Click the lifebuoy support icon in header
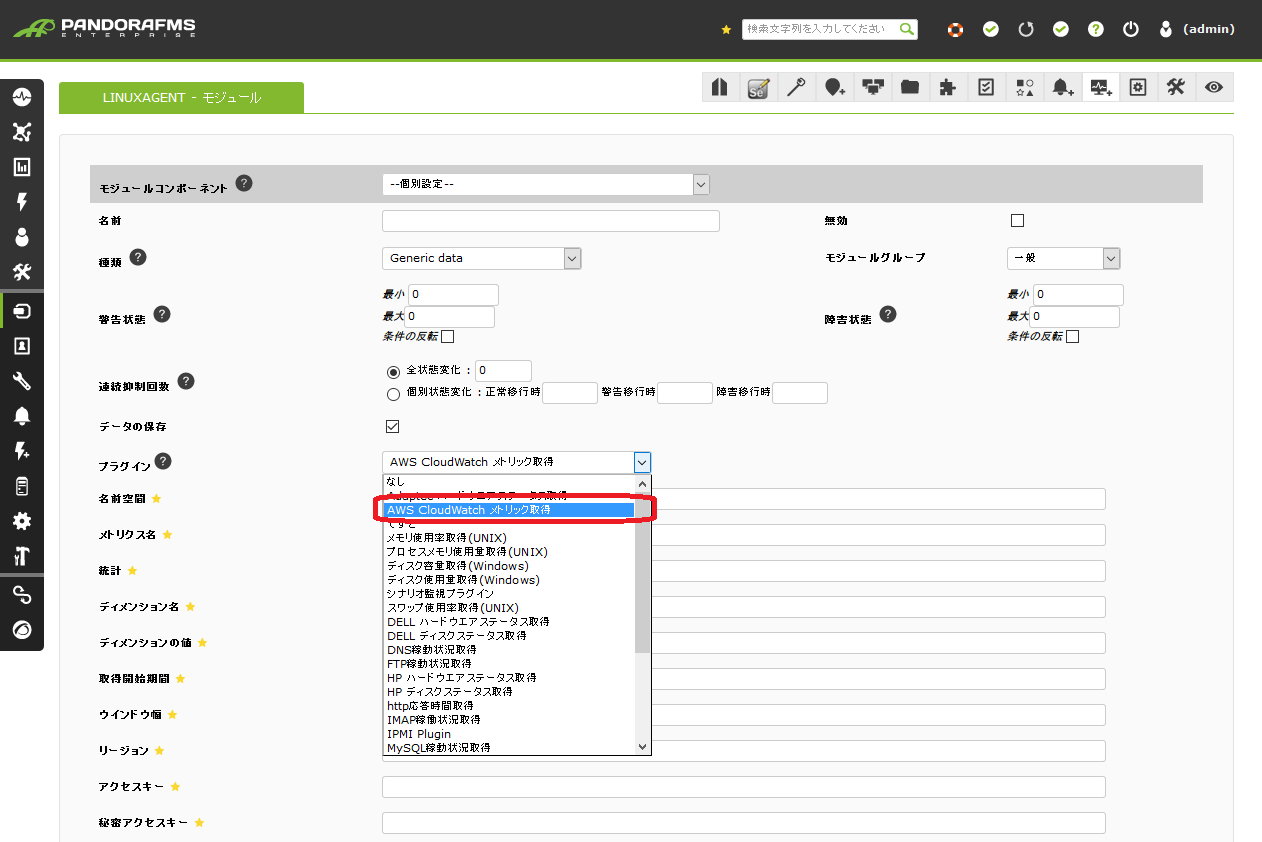 (955, 29)
